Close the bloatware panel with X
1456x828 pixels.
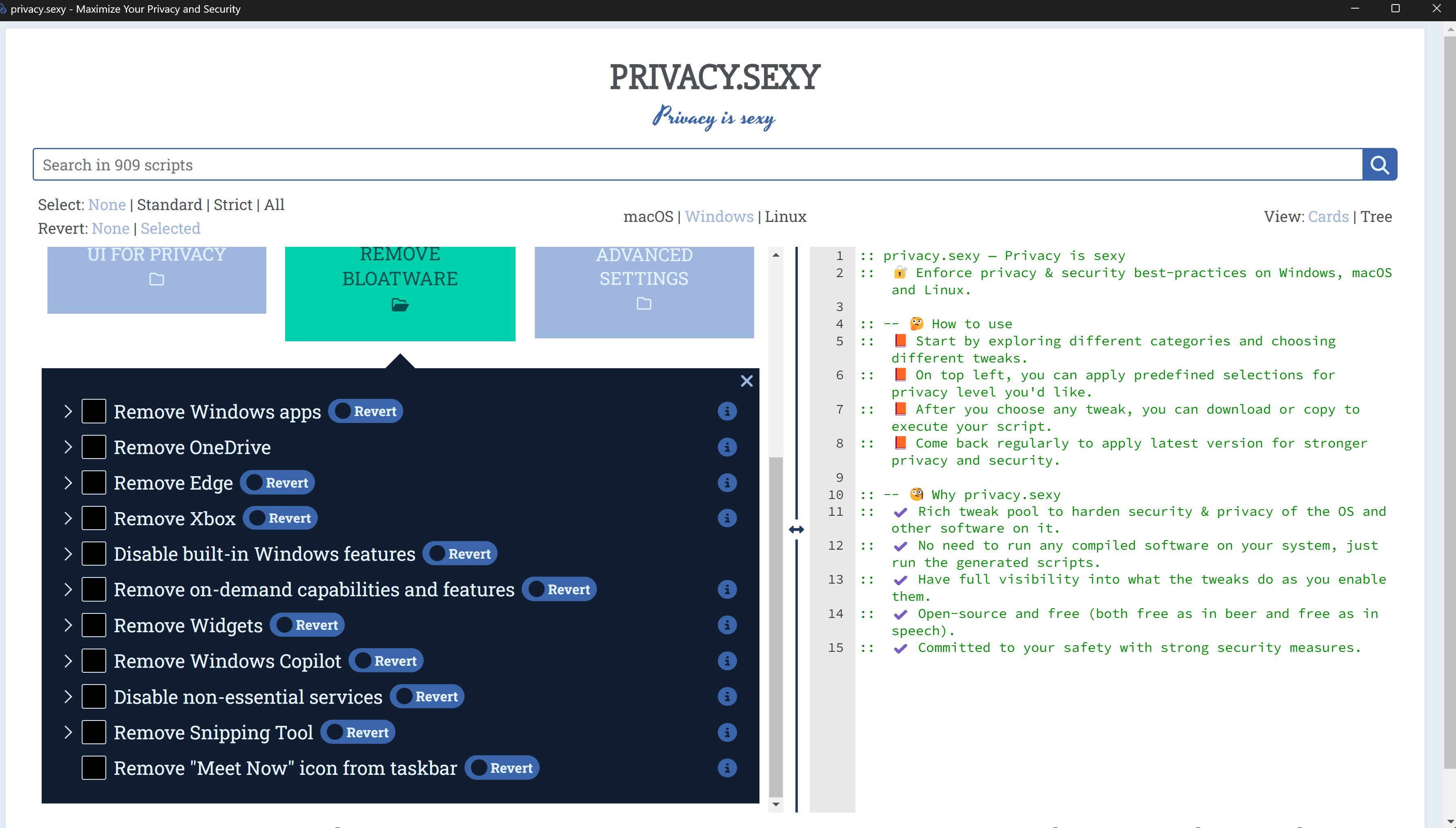(746, 381)
